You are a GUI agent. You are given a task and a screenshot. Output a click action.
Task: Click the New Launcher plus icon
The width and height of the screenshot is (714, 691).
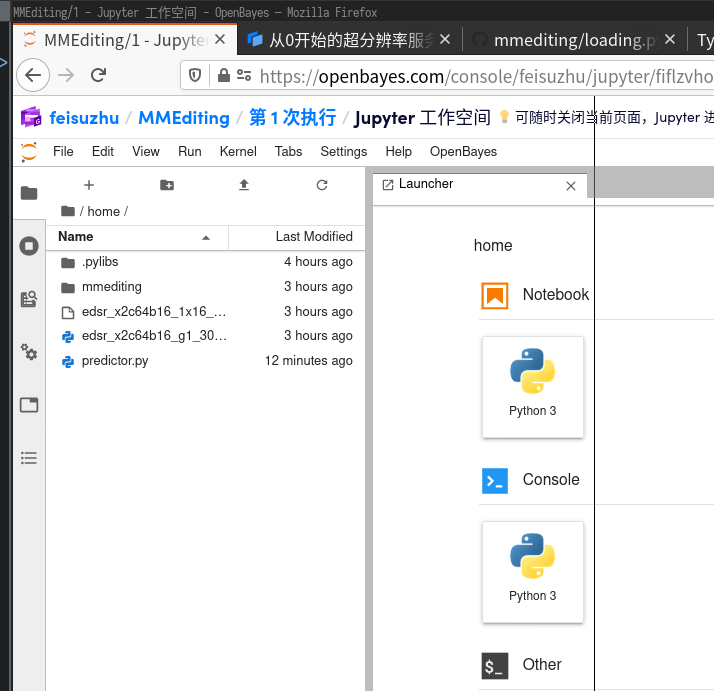click(89, 185)
